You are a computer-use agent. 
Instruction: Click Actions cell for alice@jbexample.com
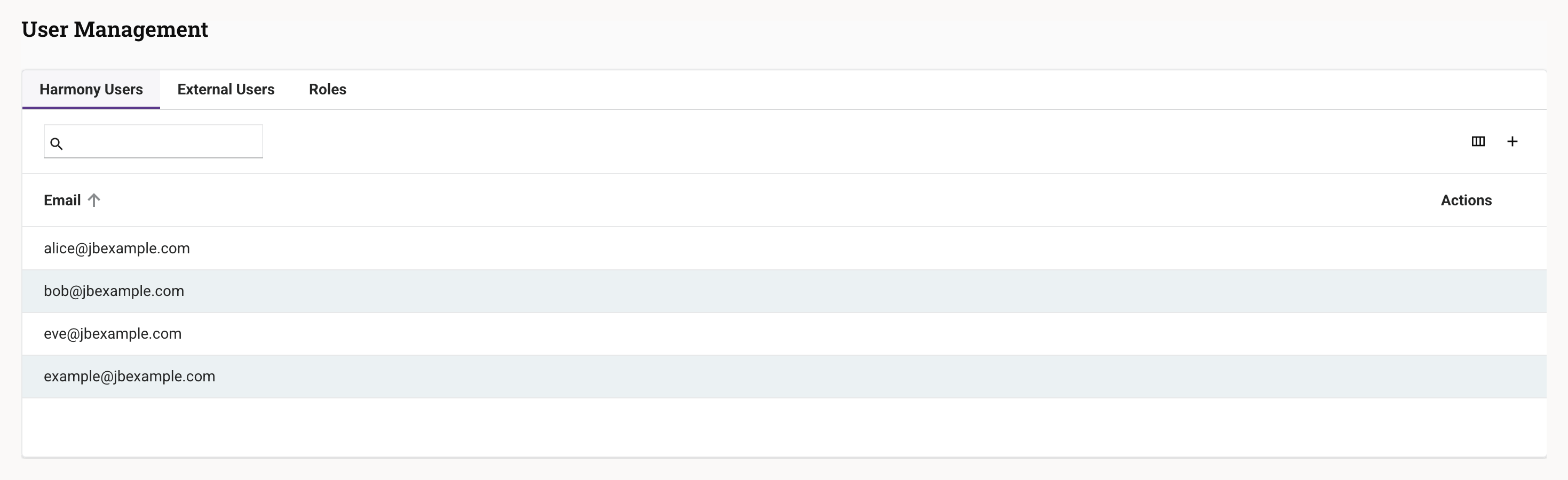point(1466,248)
